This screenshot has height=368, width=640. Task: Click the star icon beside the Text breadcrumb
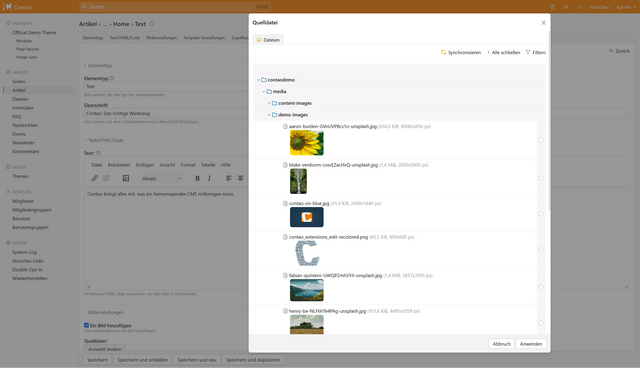[152, 24]
